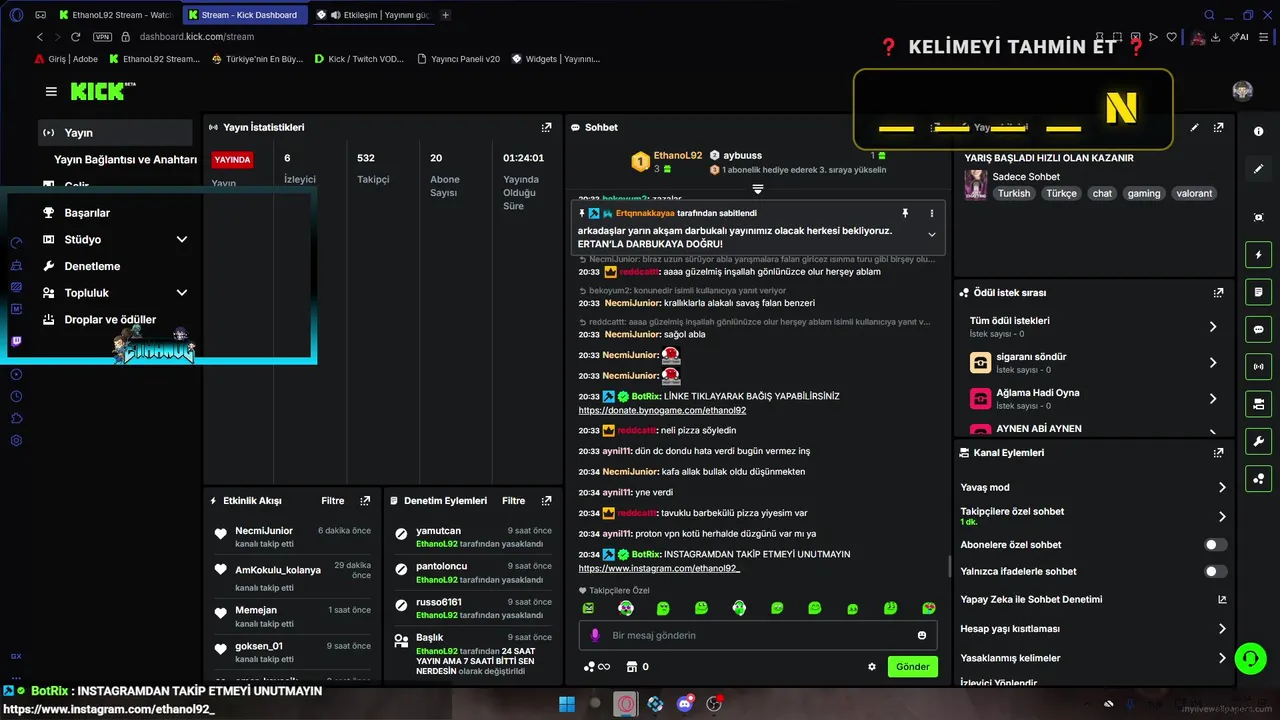Image resolution: width=1280 pixels, height=720 pixels.
Task: Open the Etkinlik Akışı Filtre button
Action: (333, 501)
